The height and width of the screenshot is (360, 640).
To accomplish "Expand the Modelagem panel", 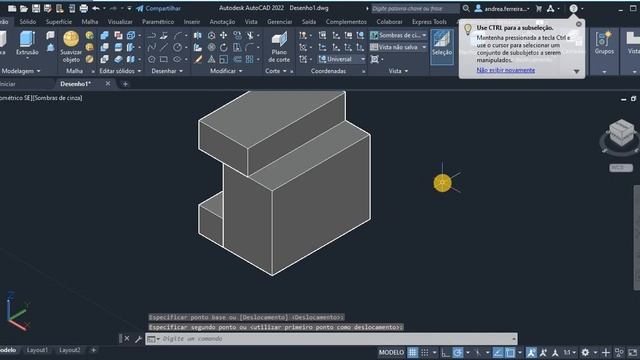I will point(21,71).
